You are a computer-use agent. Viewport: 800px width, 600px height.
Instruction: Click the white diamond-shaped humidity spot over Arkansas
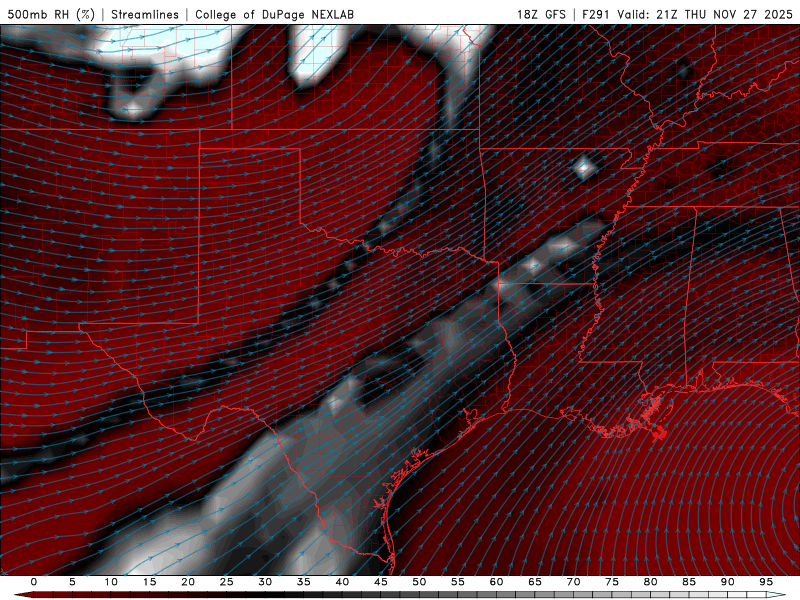click(583, 167)
